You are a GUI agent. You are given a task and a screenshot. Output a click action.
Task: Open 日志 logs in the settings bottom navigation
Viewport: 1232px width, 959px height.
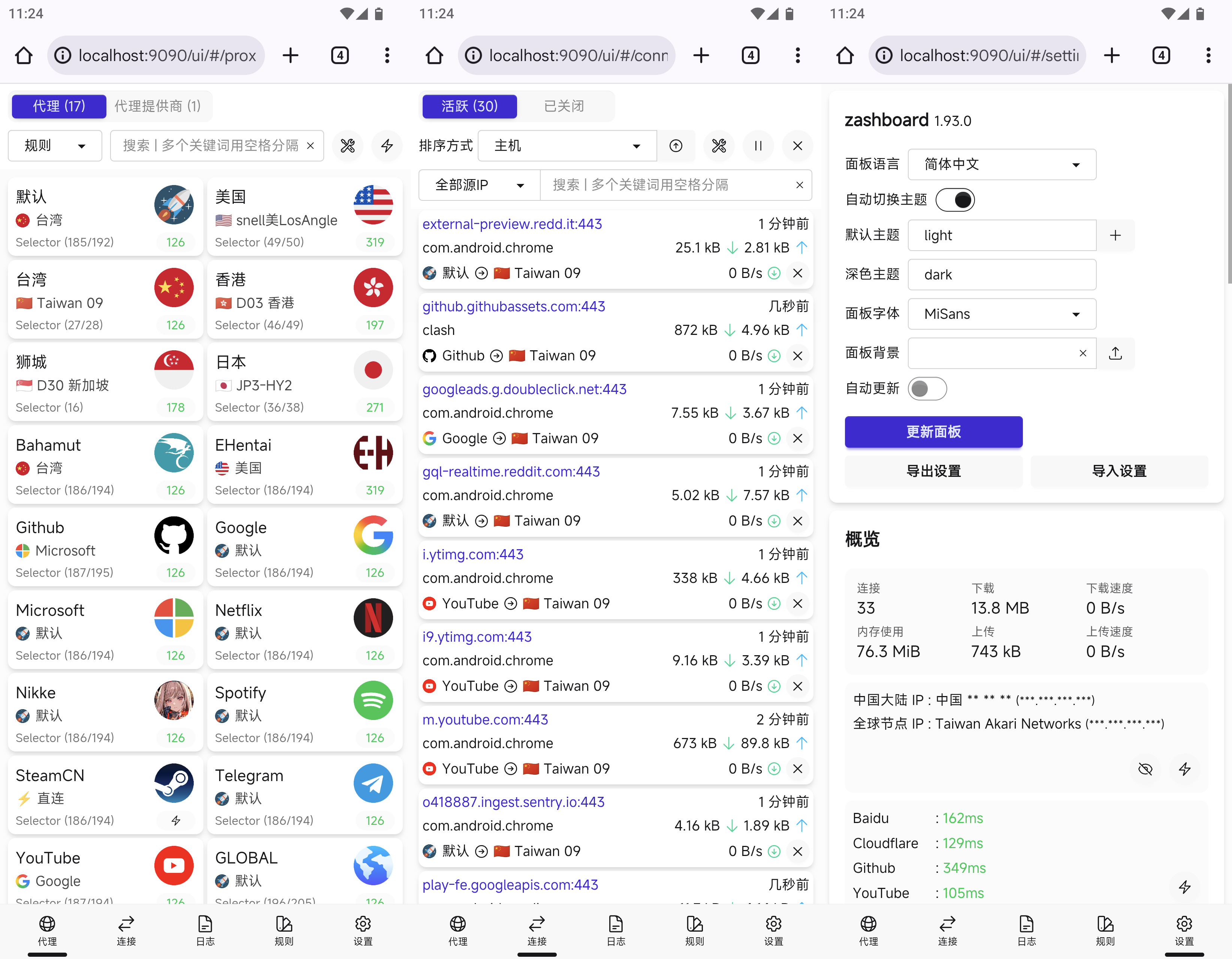1026,930
